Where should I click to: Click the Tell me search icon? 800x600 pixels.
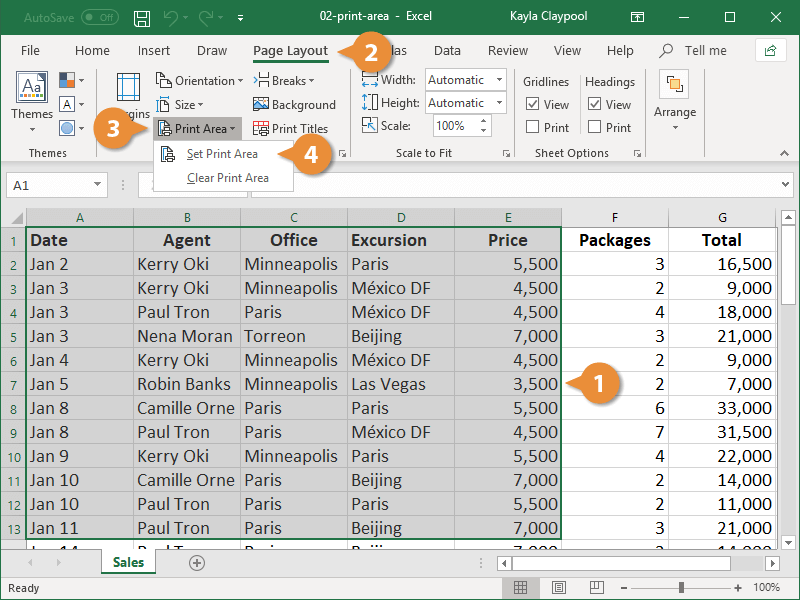coord(665,51)
